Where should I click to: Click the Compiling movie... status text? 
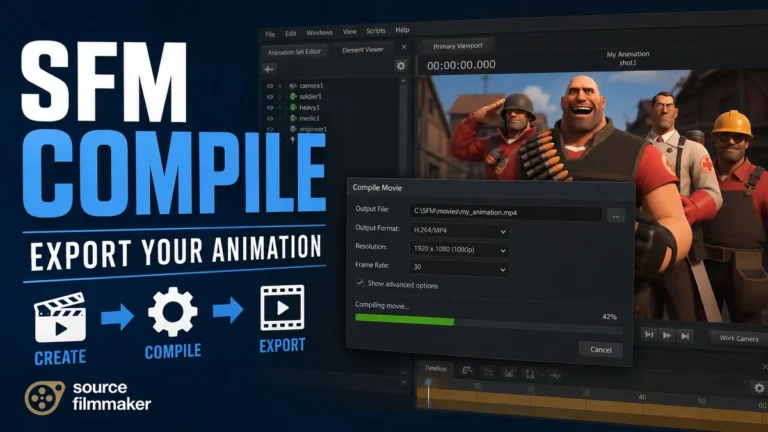click(382, 305)
